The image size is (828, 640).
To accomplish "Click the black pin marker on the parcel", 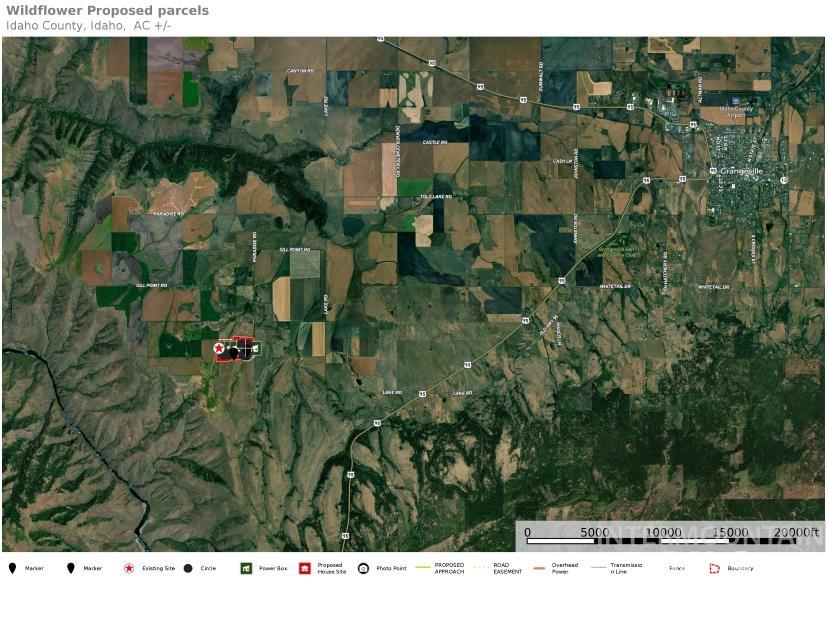I will (x=235, y=352).
